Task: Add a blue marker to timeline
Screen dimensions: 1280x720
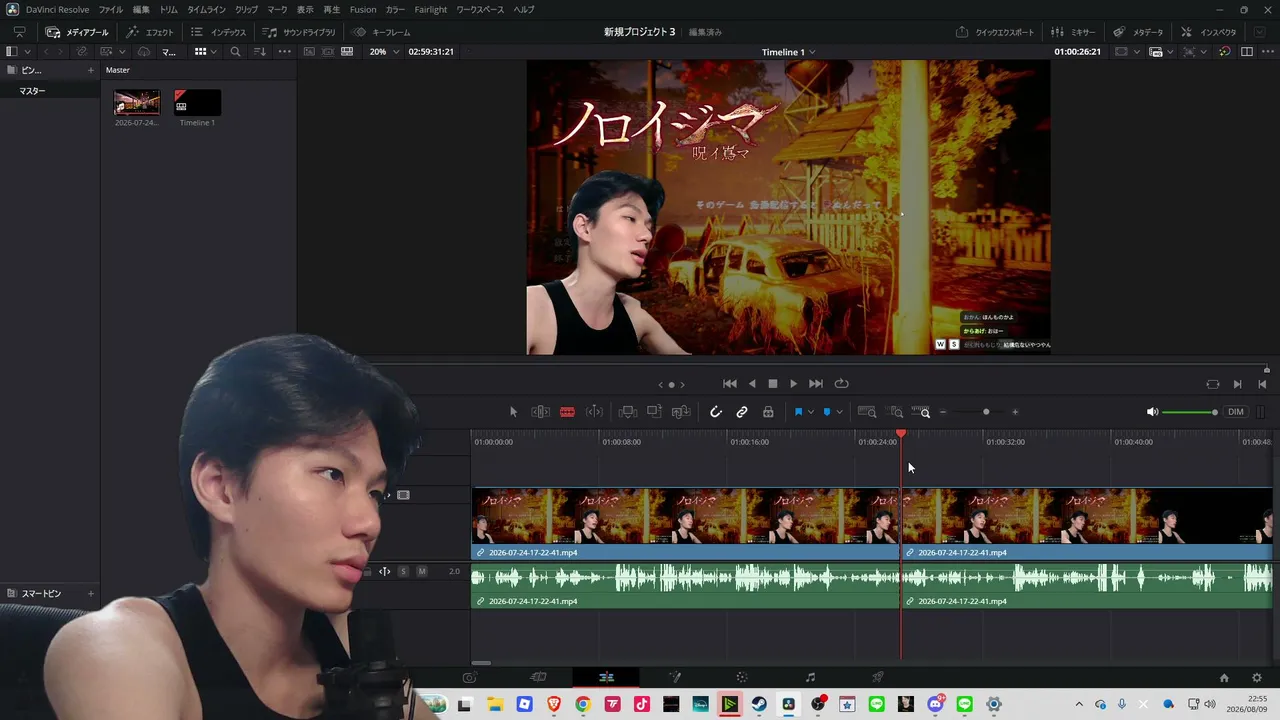Action: pyautogui.click(x=827, y=412)
